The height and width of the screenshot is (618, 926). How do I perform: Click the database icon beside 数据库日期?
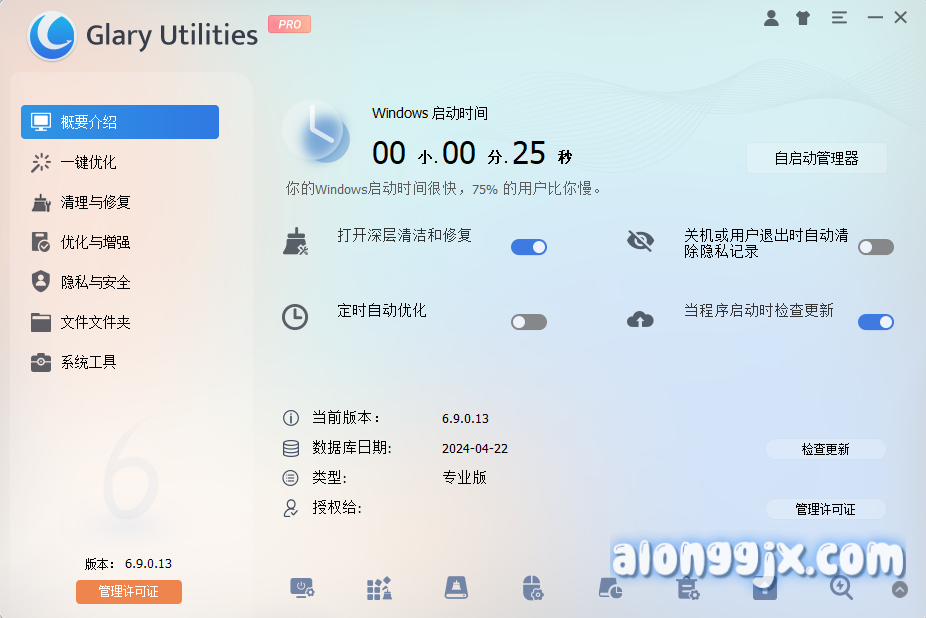click(x=291, y=448)
